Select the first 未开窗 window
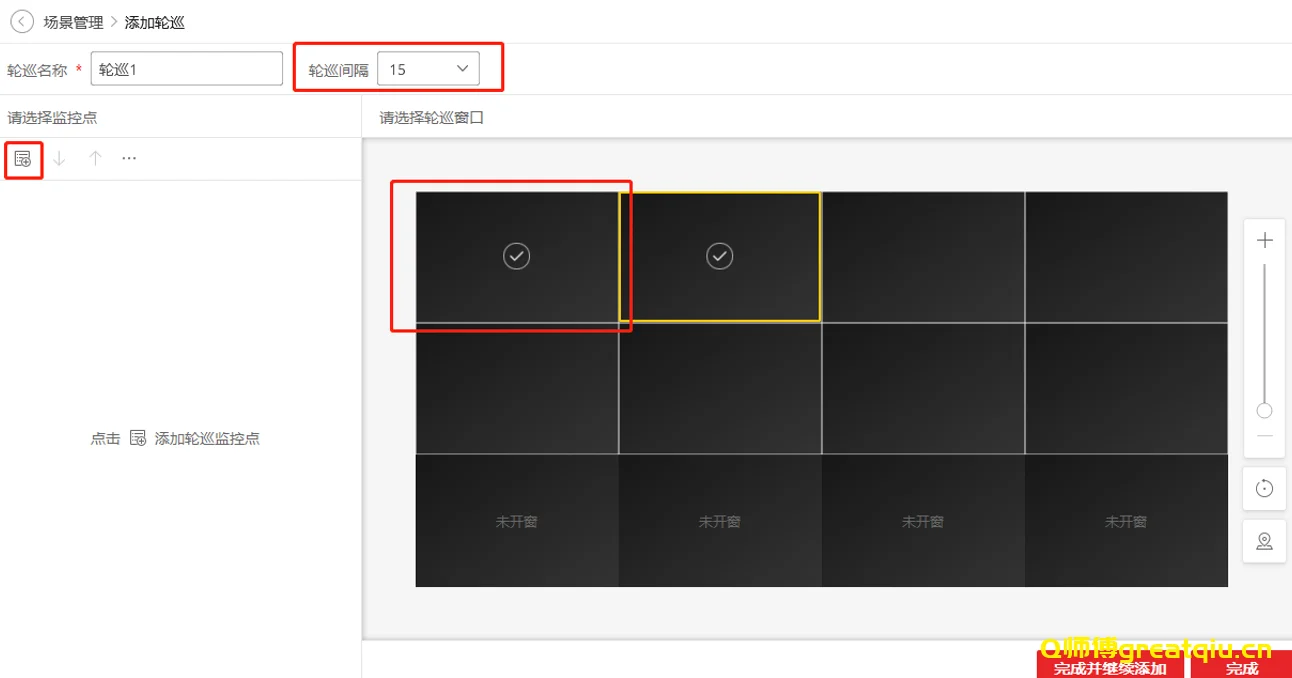This screenshot has width=1292, height=678. (516, 521)
